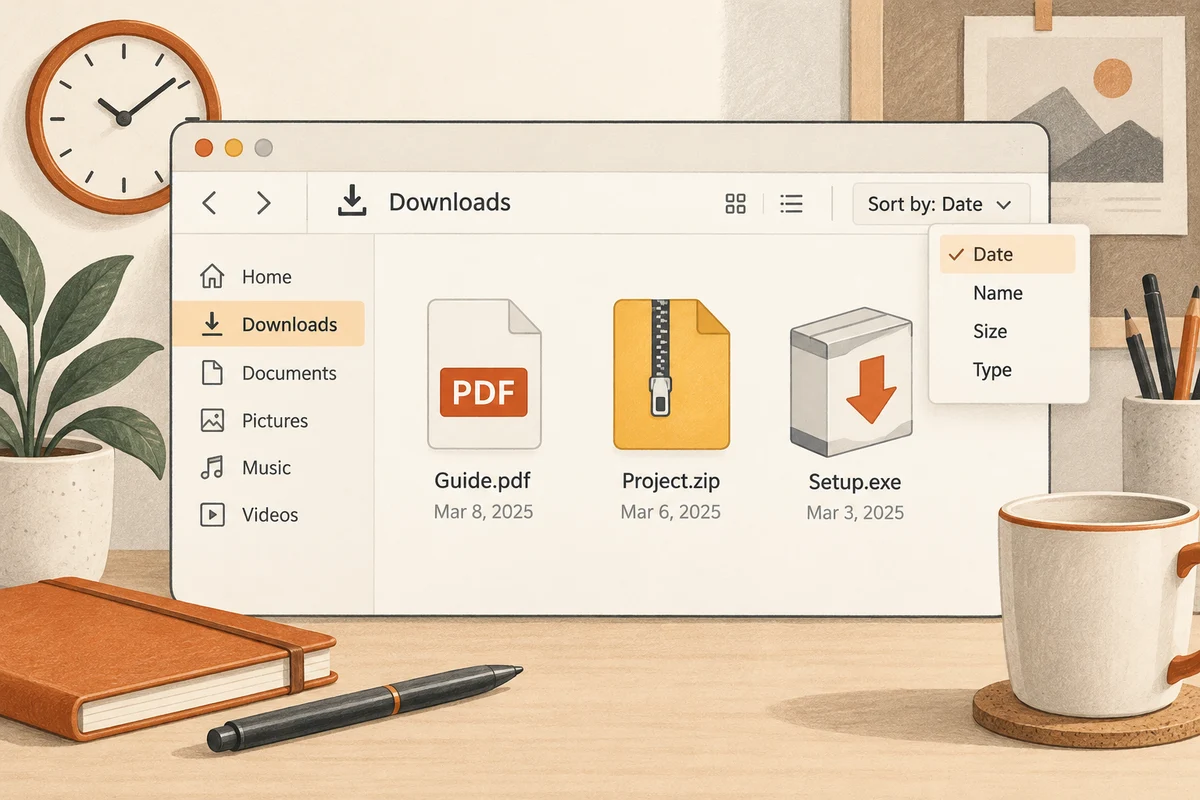The image size is (1200, 800).
Task: Open Videos in the sidebar
Action: tap(268, 515)
